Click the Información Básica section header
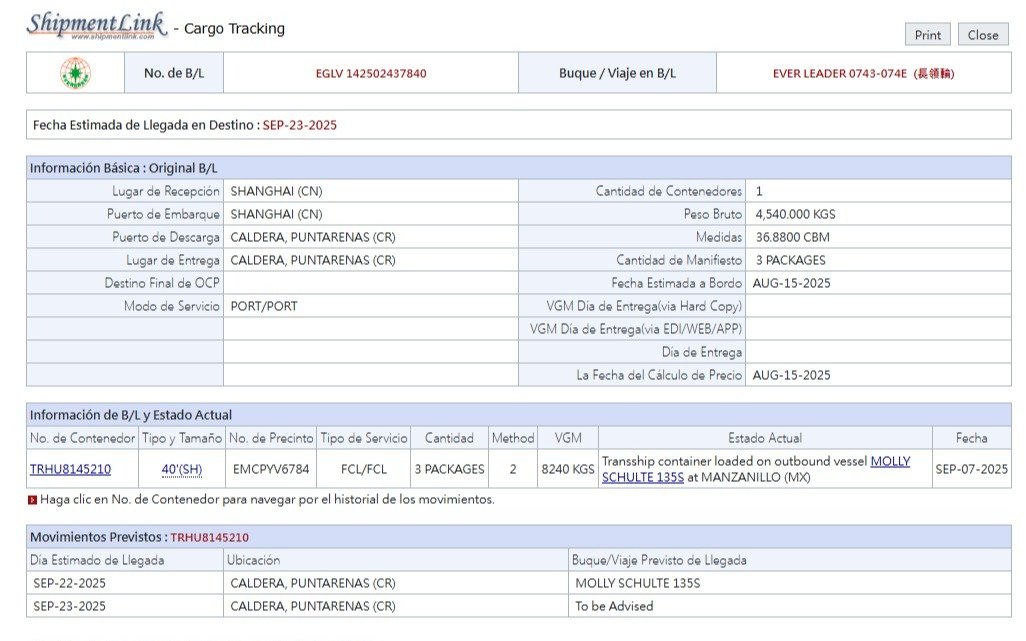The height and width of the screenshot is (641, 1026). tap(123, 168)
